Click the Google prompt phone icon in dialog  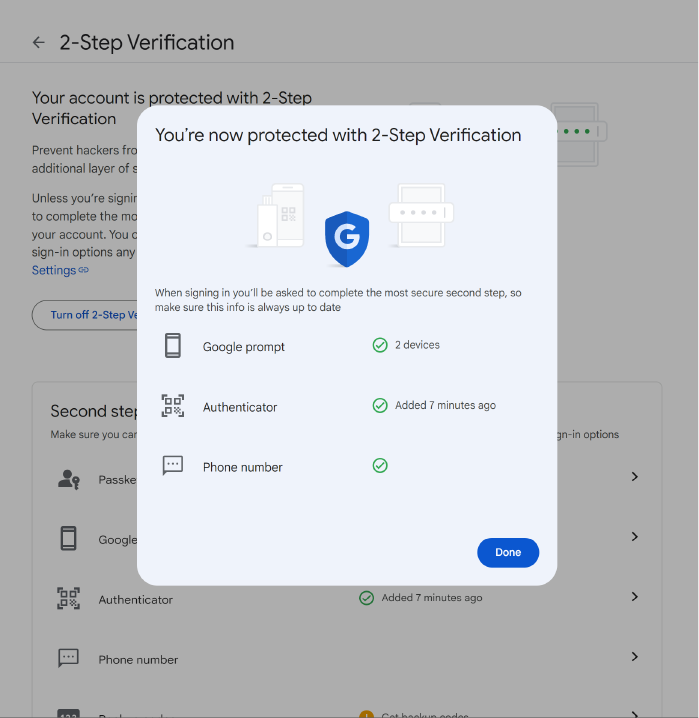[173, 345]
